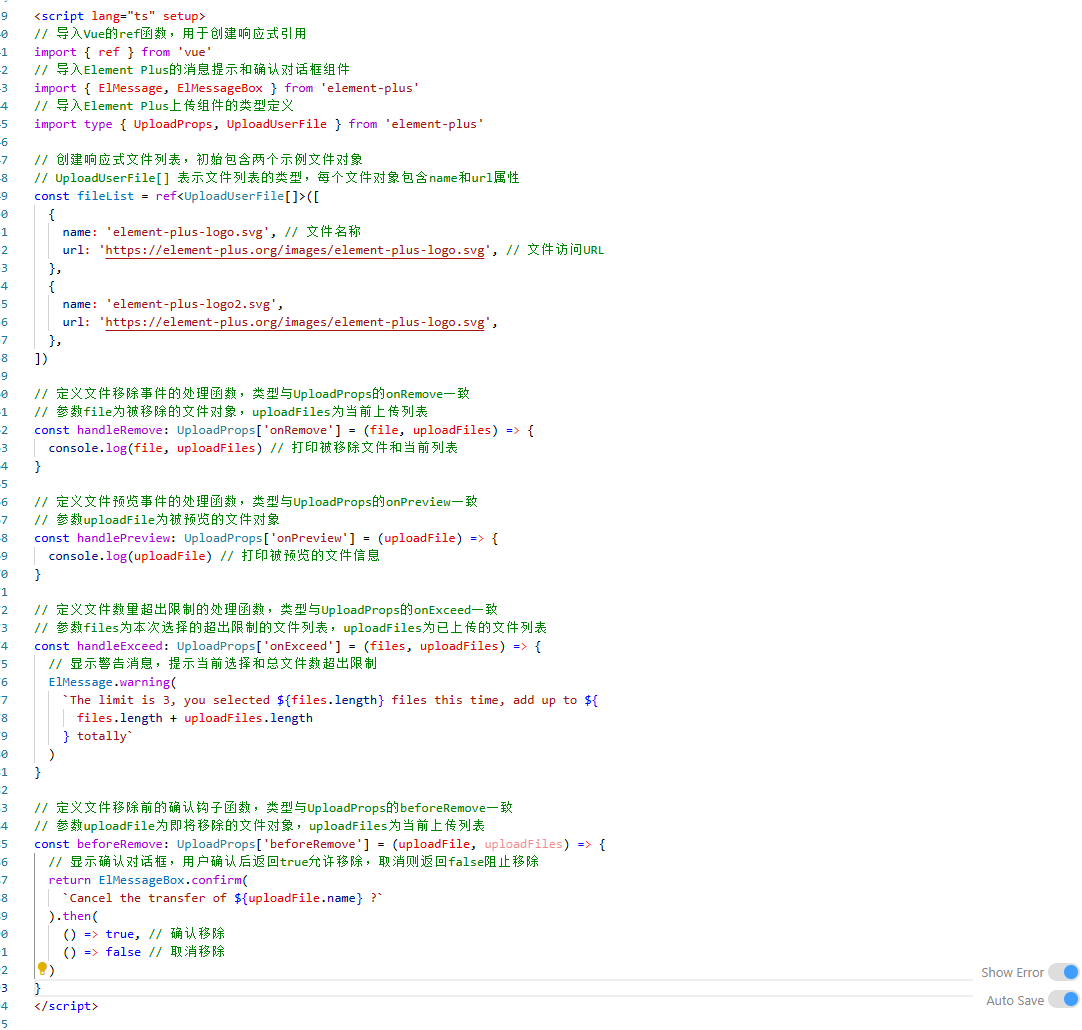Click 'handleRemove' function name

click(120, 430)
